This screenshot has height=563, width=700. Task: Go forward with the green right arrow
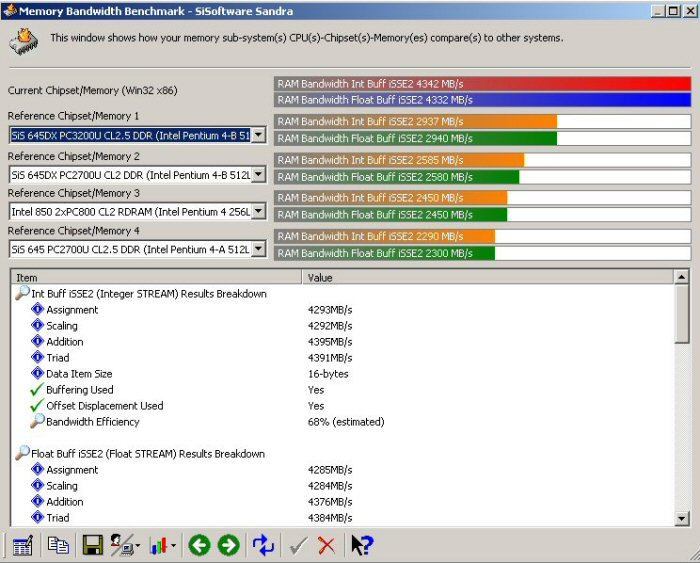coord(229,546)
